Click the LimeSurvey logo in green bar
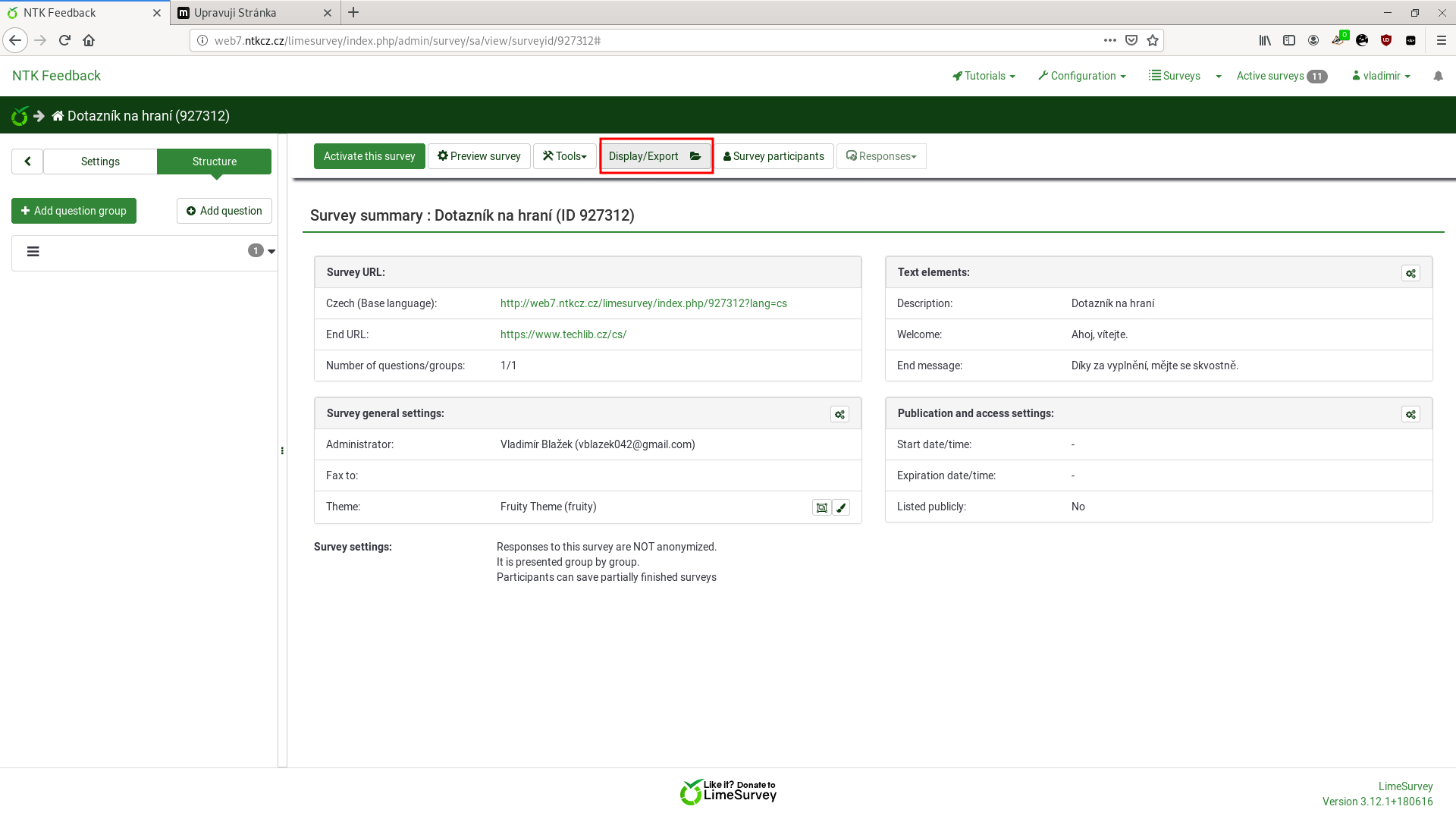This screenshot has width=1456, height=819. 20,116
